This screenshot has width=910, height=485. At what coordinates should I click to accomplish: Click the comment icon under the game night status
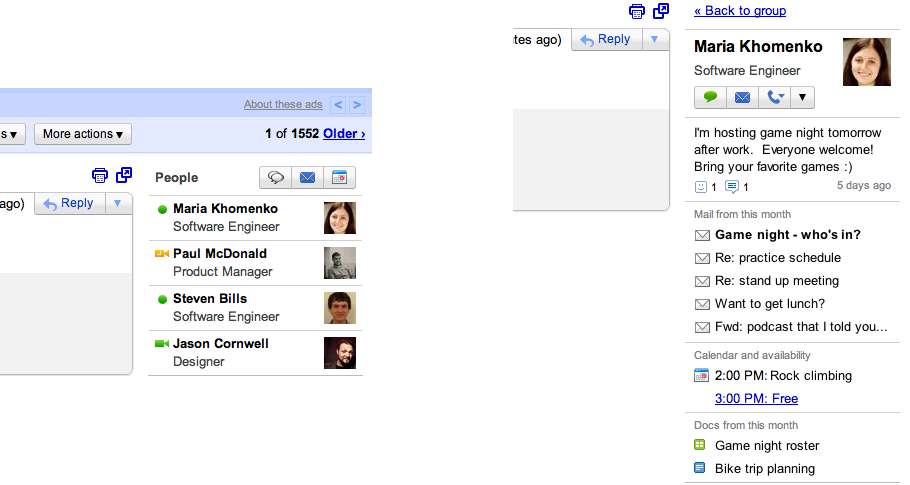point(732,187)
